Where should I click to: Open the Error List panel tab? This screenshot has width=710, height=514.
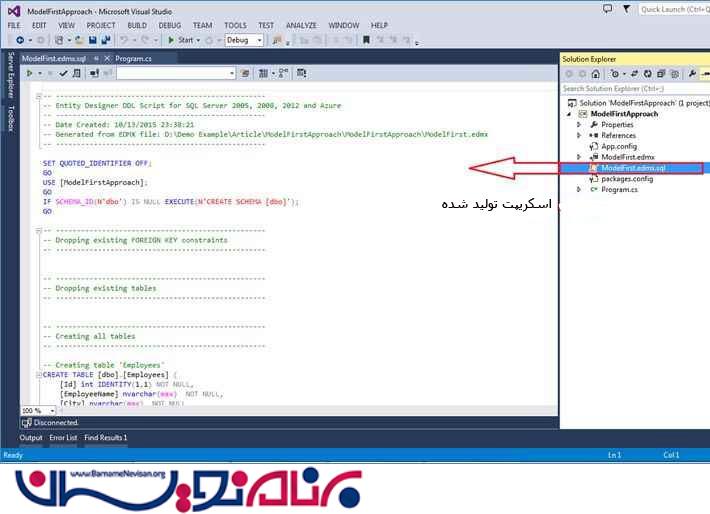pyautogui.click(x=63, y=438)
